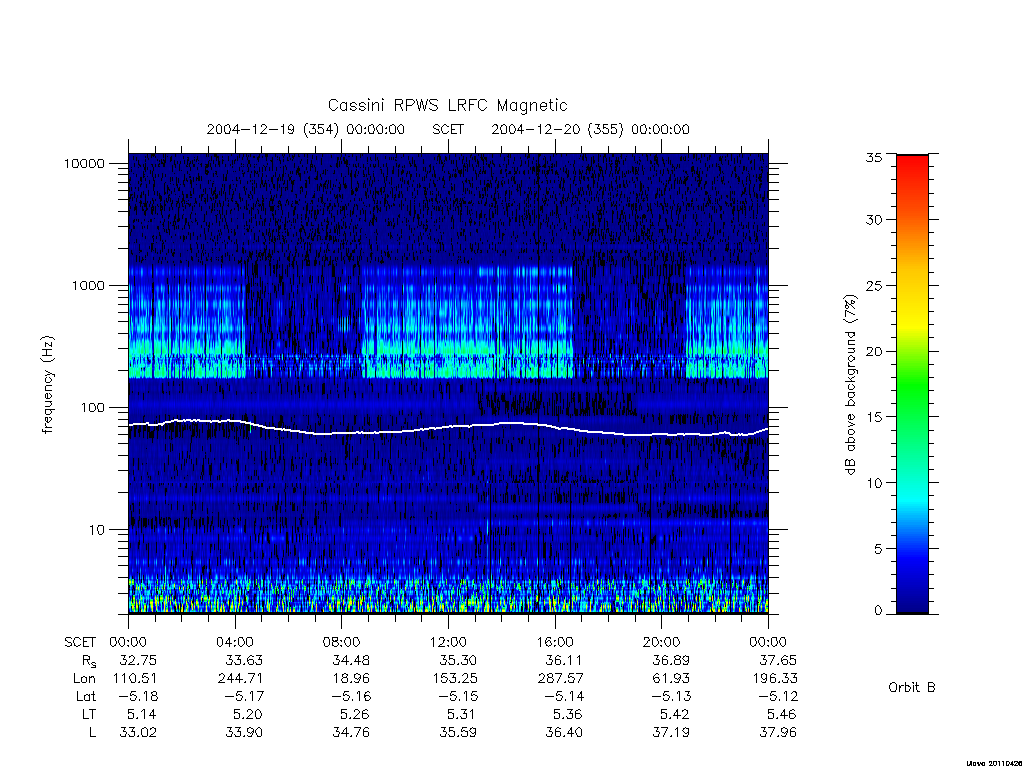Click L value '37.96'

tap(778, 733)
